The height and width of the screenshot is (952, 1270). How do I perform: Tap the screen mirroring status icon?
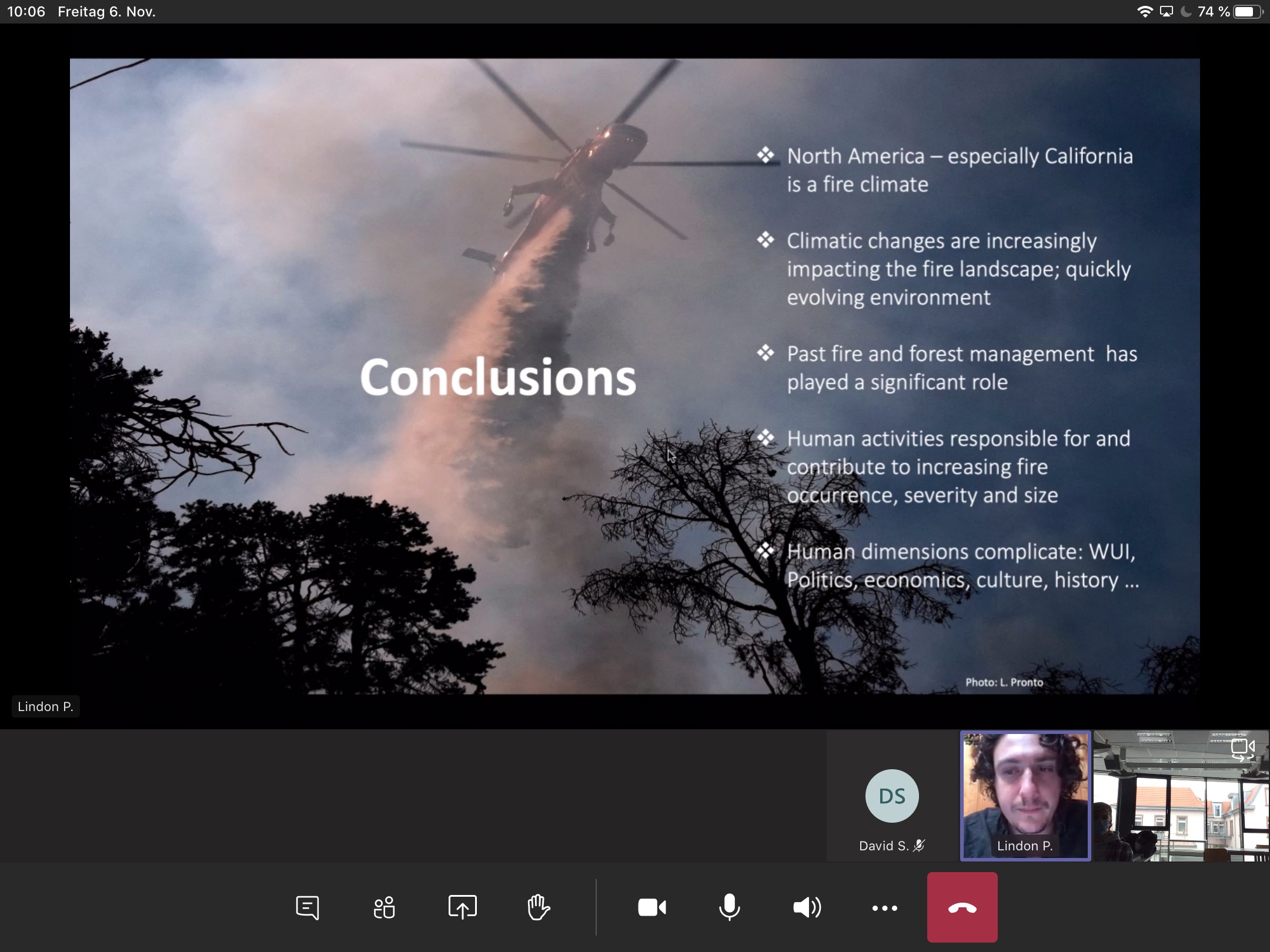1167,12
